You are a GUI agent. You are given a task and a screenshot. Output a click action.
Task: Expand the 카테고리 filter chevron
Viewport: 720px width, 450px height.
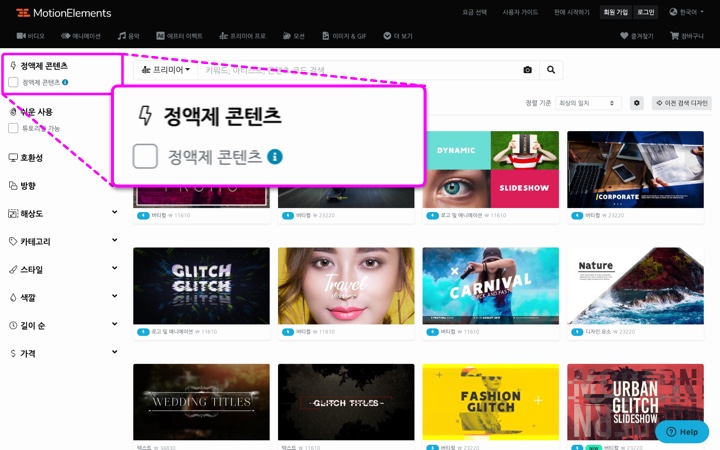pos(114,240)
